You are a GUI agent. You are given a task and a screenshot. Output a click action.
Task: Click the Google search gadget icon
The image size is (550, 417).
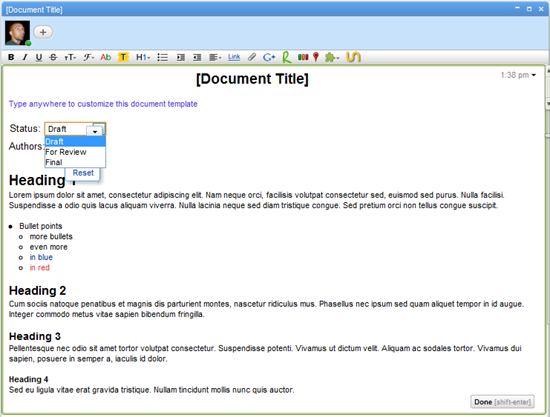pos(269,57)
